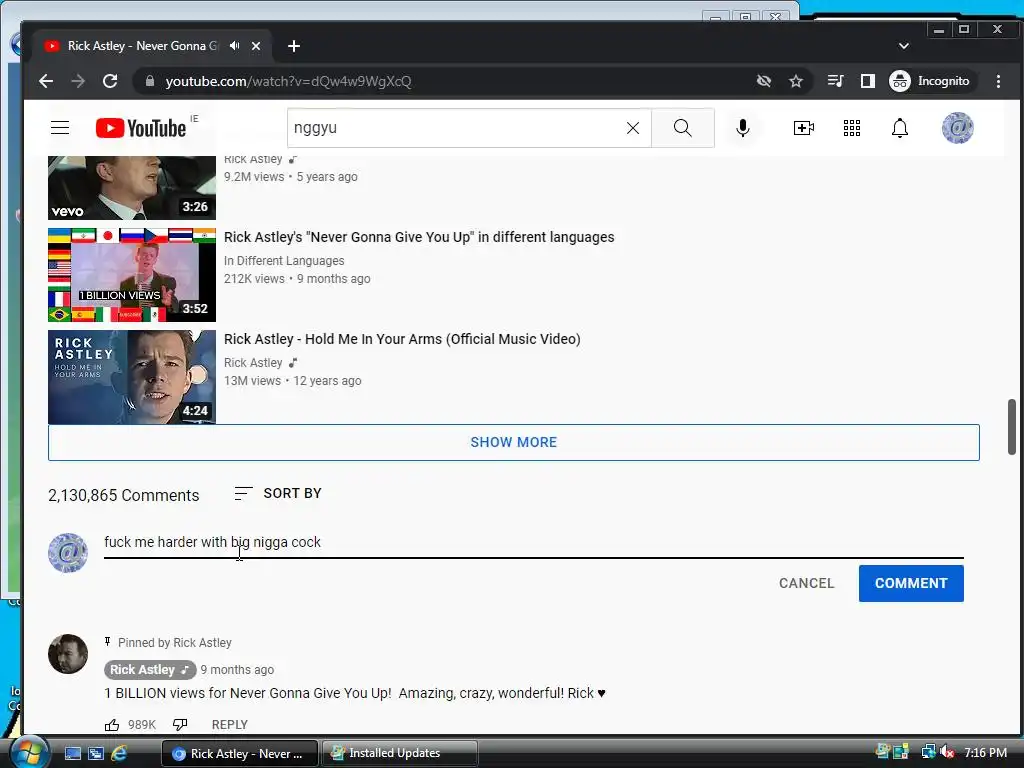Open the vevo 3:26 video thumbnail
The width and height of the screenshot is (1024, 768).
pyautogui.click(x=132, y=187)
